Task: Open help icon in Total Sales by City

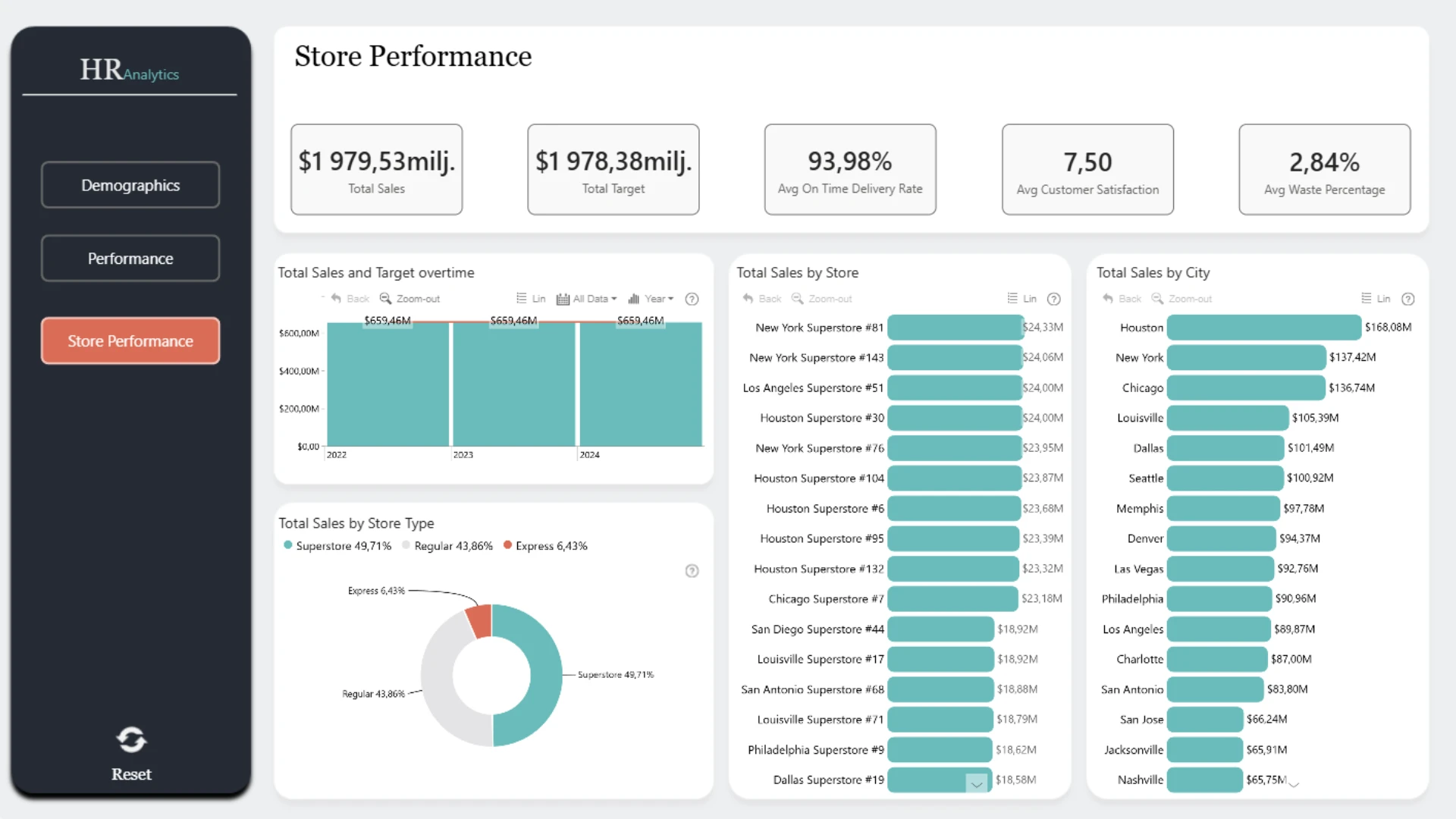Action: [x=1407, y=299]
